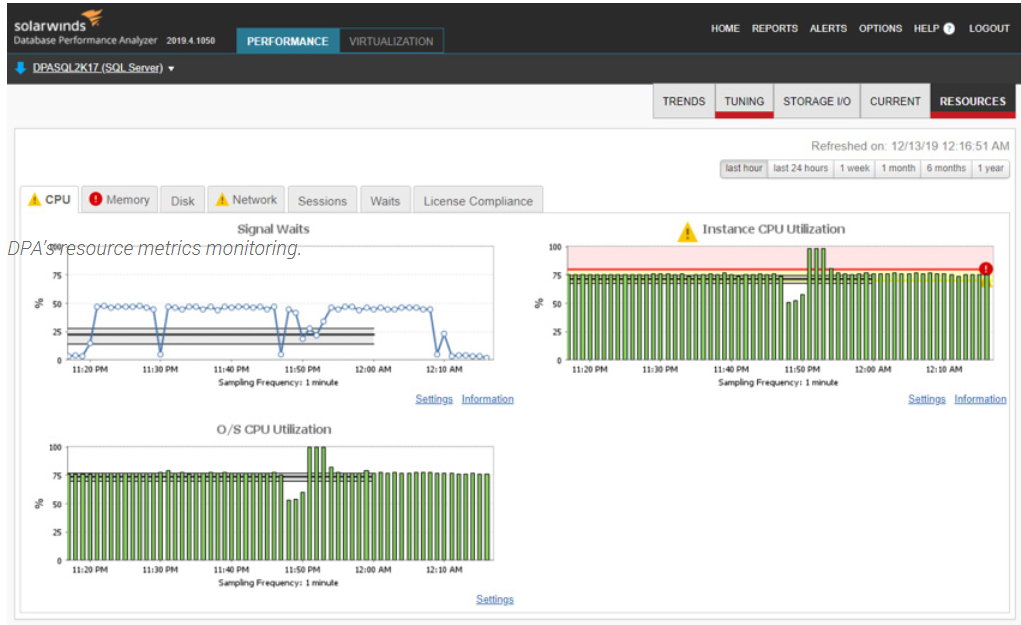Click the Network tab warning triangle icon
The image size is (1021, 625).
(x=222, y=199)
